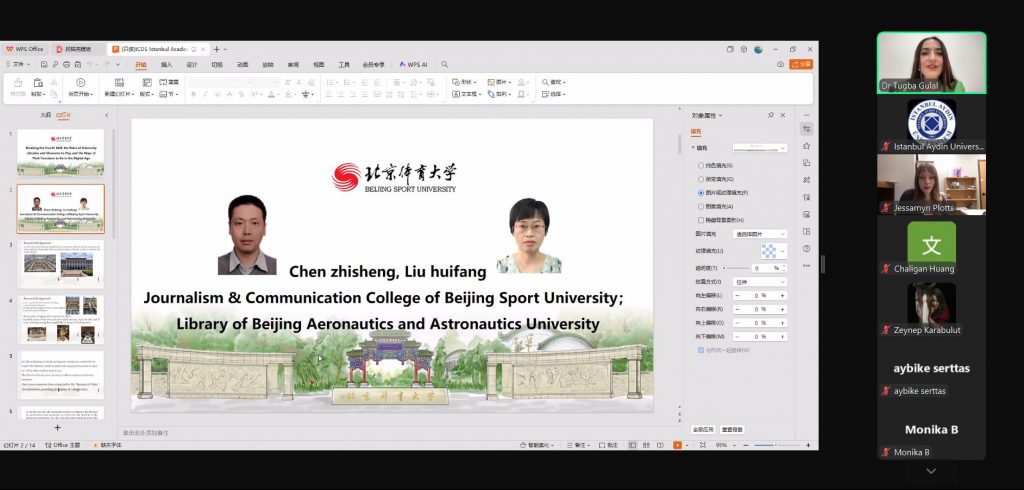This screenshot has height=490, width=1024.
Task: Click the paste clipboard icon in the ribbon
Action: (x=38, y=83)
